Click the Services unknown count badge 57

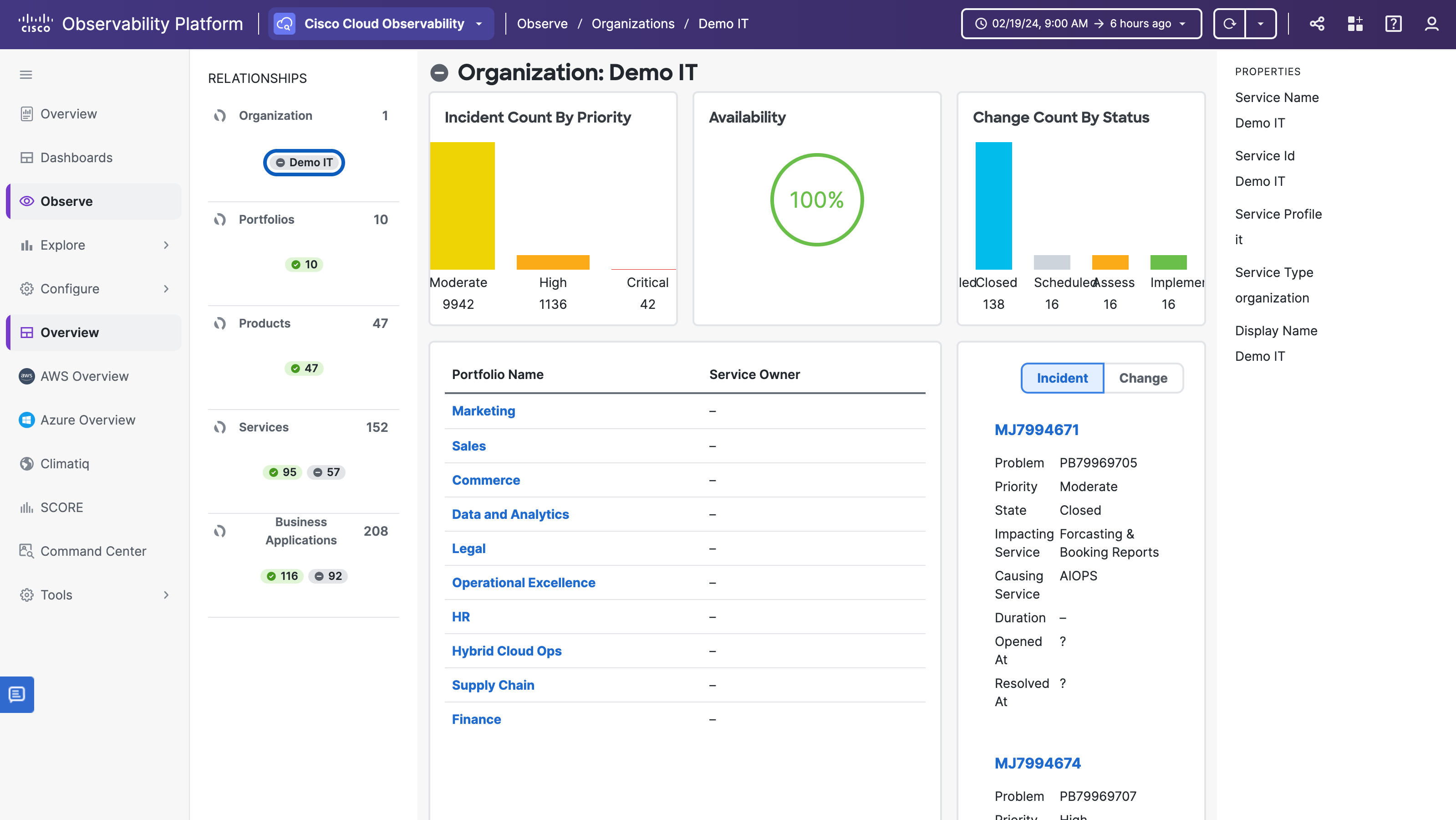point(326,473)
